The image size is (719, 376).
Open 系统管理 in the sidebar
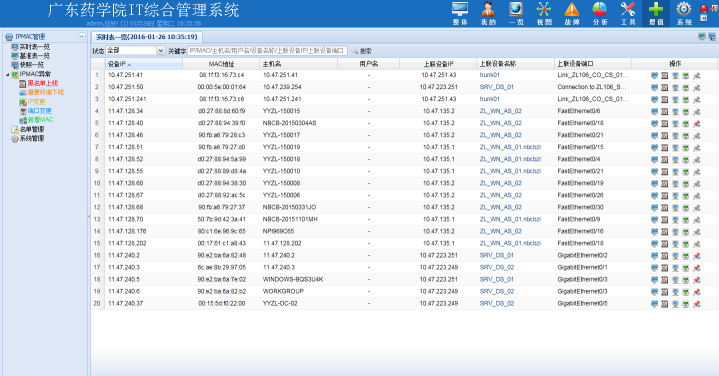32,138
